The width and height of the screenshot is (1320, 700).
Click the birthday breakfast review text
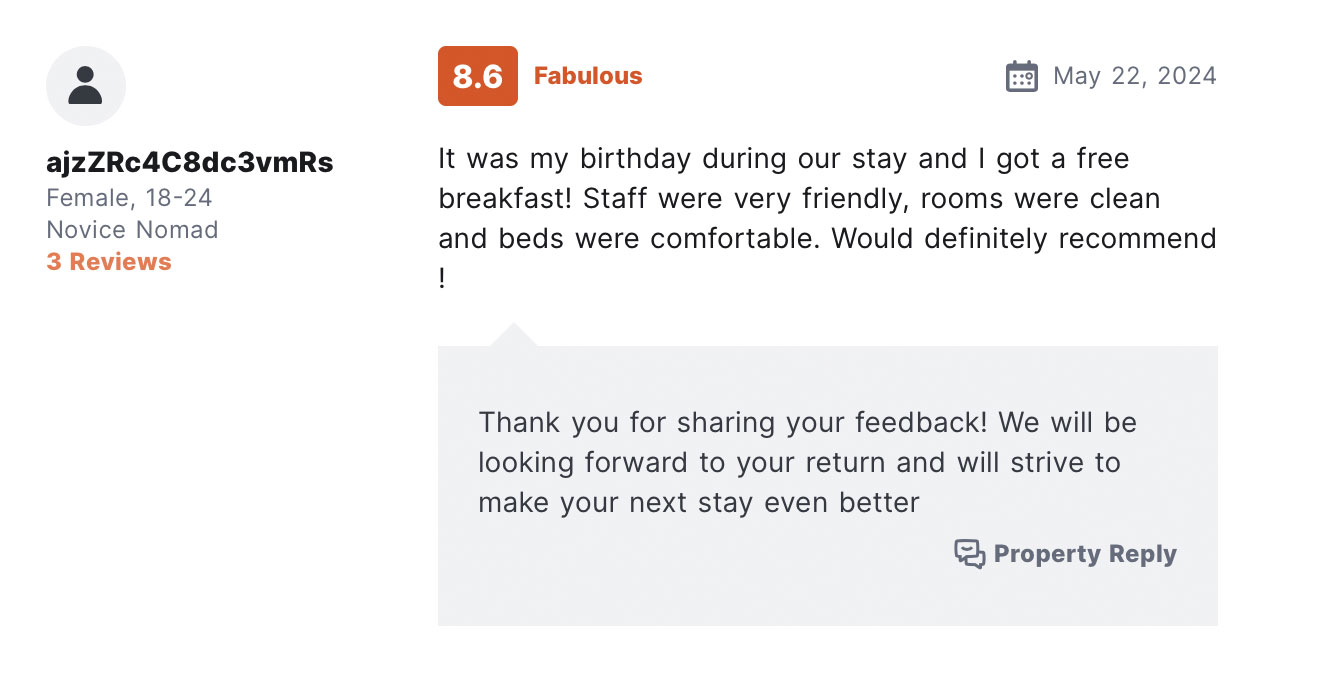(827, 218)
